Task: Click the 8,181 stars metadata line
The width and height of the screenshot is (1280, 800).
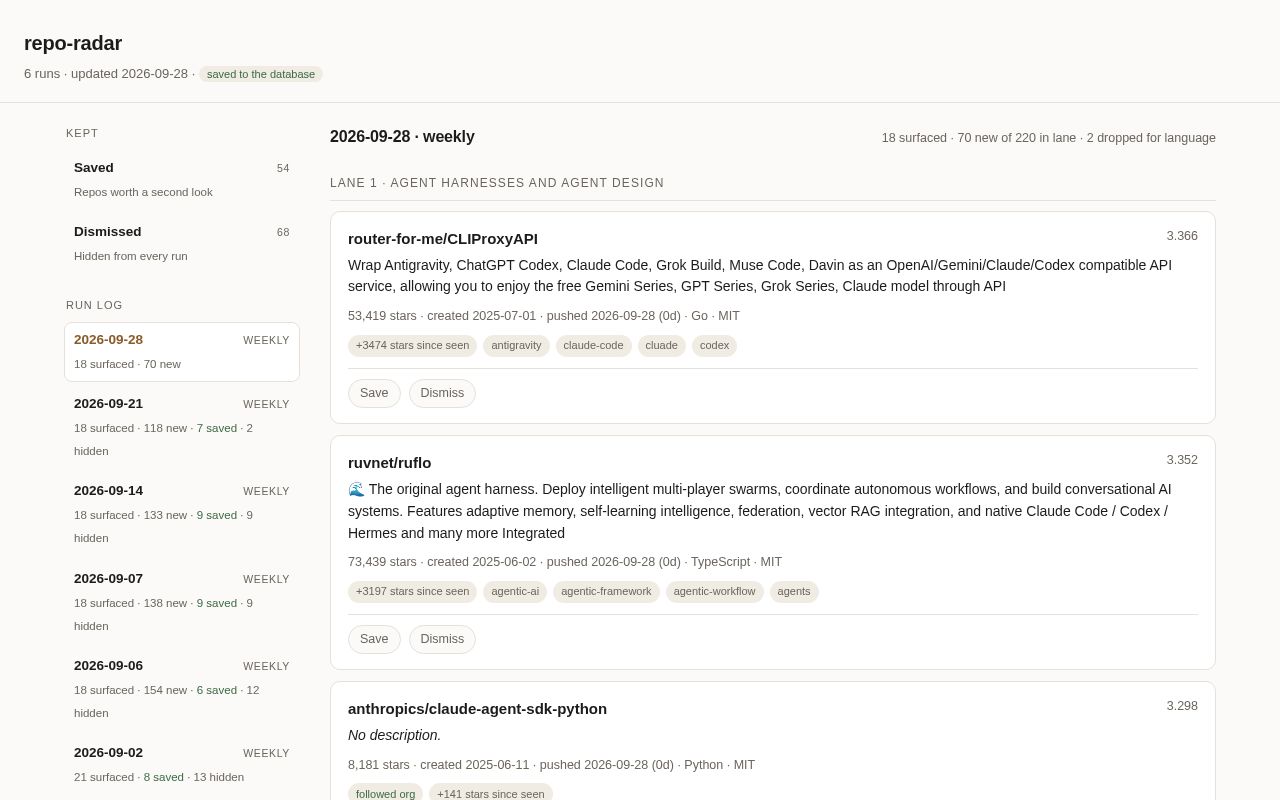Action: pos(552,765)
